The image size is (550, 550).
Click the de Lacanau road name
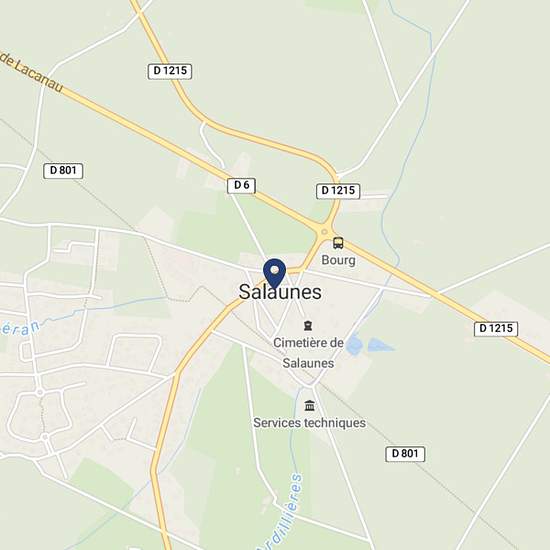point(32,72)
